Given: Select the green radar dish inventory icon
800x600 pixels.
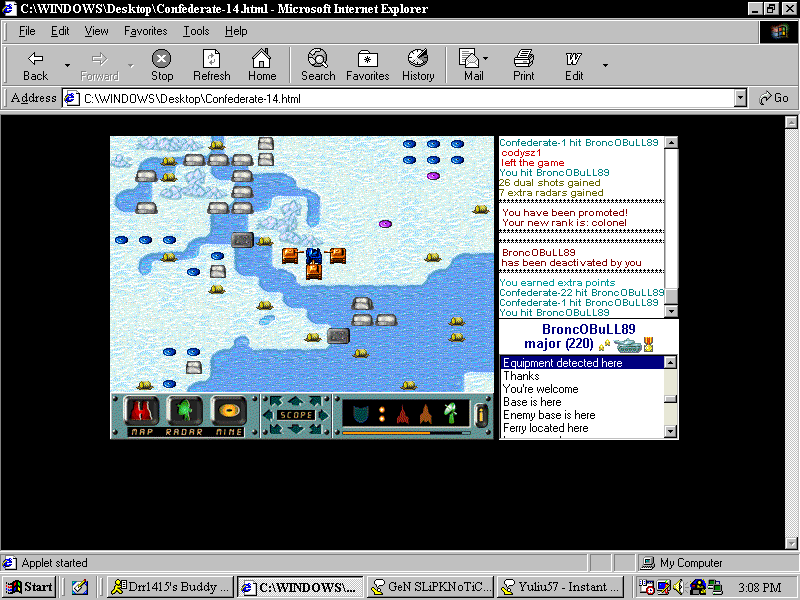Looking at the screenshot, I should point(449,413).
